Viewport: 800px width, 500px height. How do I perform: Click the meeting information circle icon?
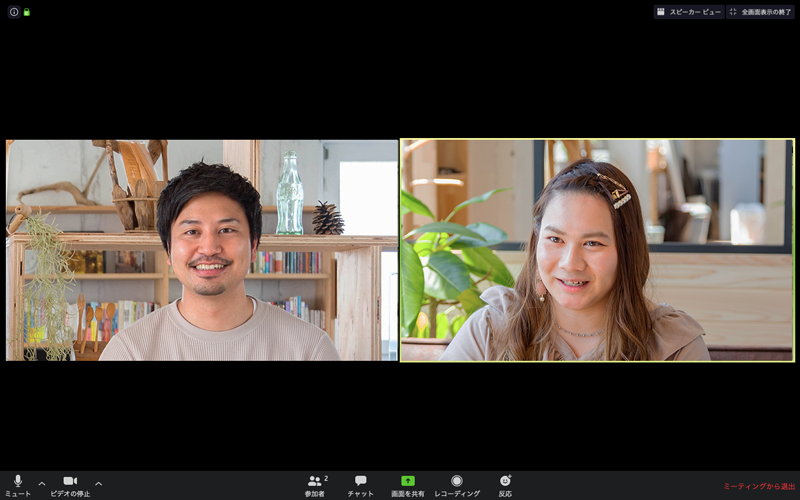click(14, 12)
